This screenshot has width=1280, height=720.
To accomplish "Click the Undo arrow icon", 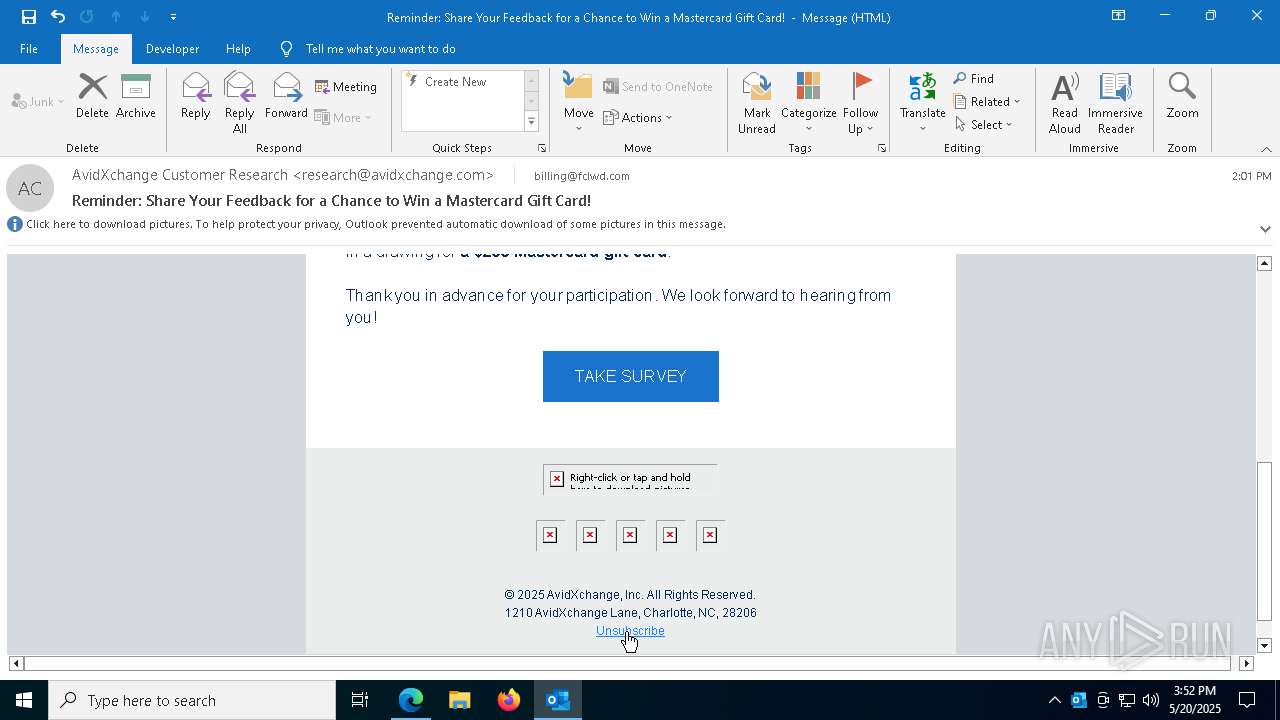I will click(58, 17).
